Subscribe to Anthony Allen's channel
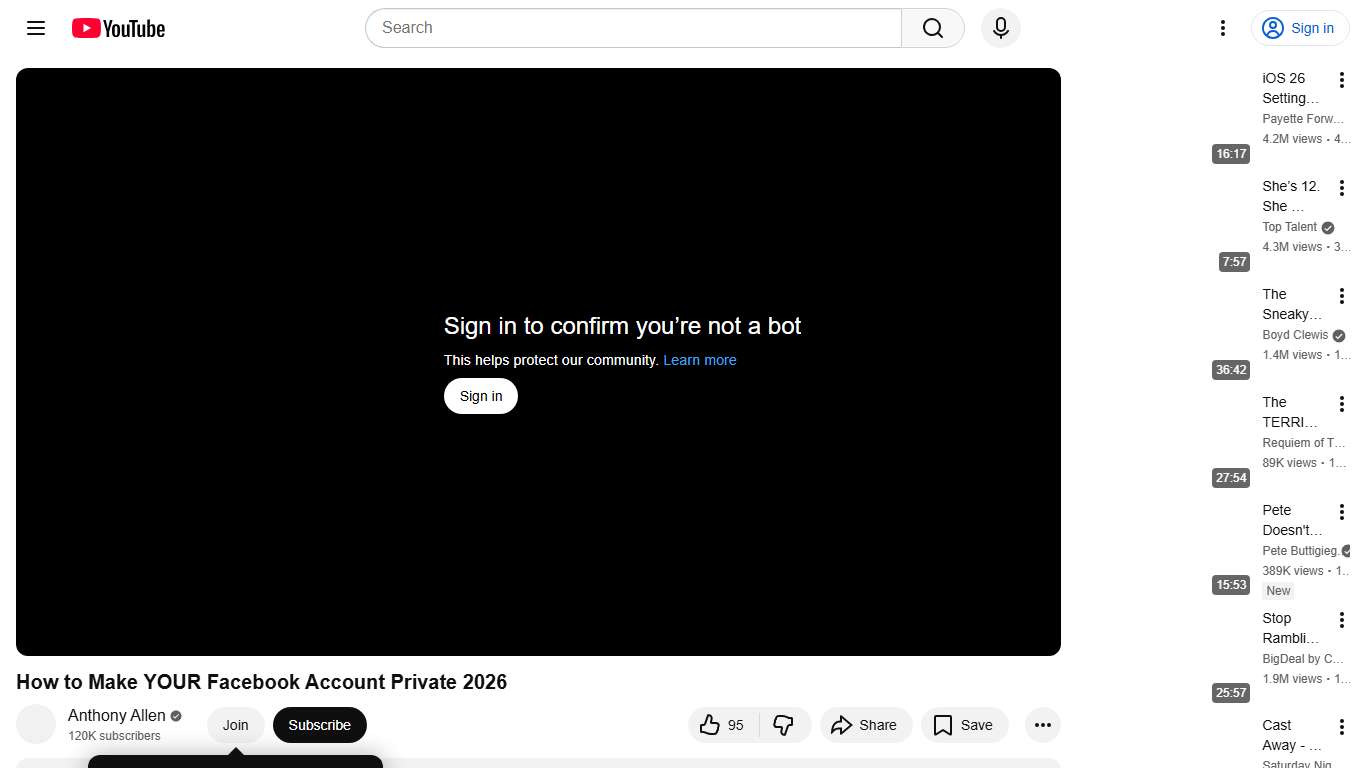 (319, 725)
